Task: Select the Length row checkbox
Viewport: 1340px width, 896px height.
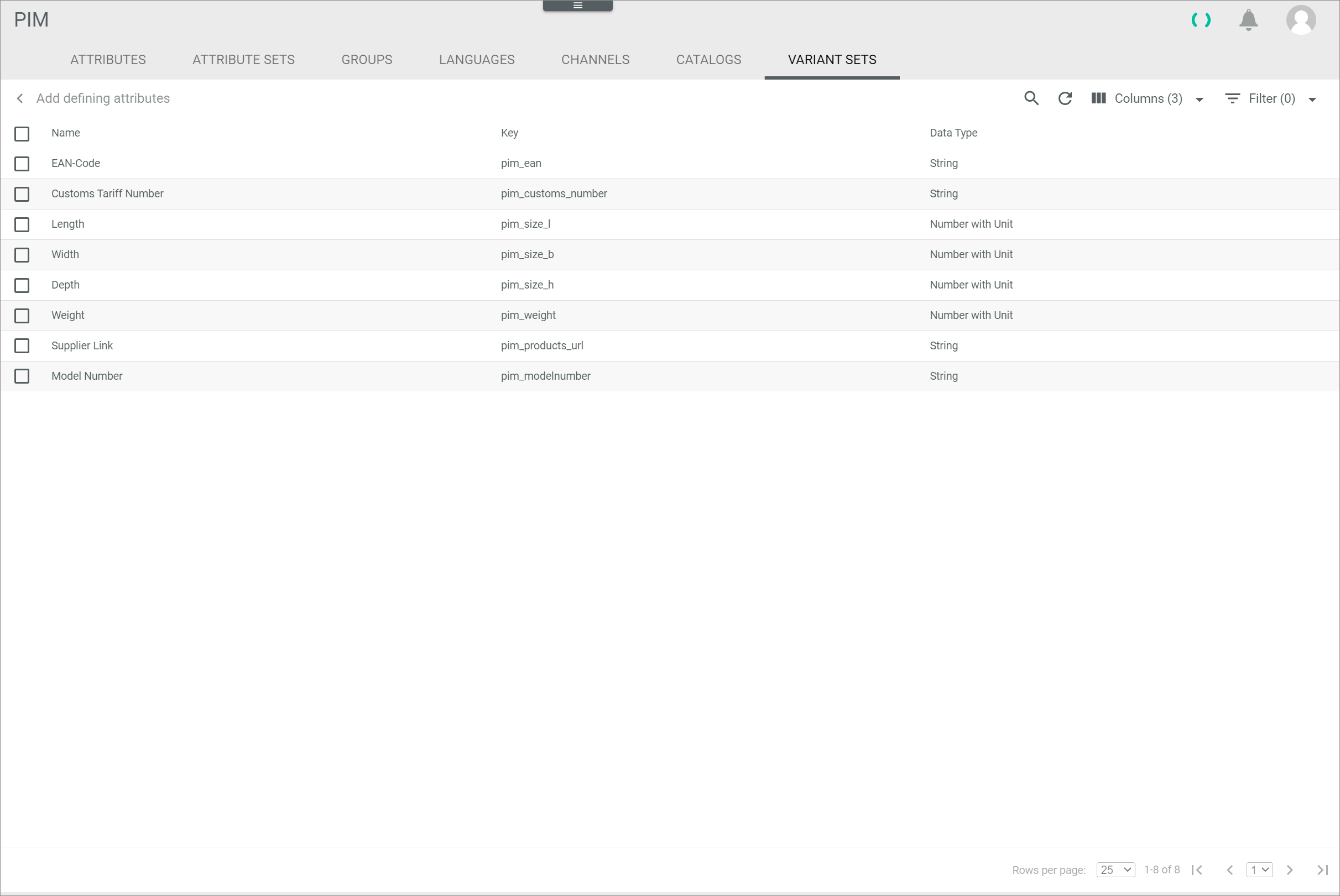Action: pyautogui.click(x=22, y=224)
